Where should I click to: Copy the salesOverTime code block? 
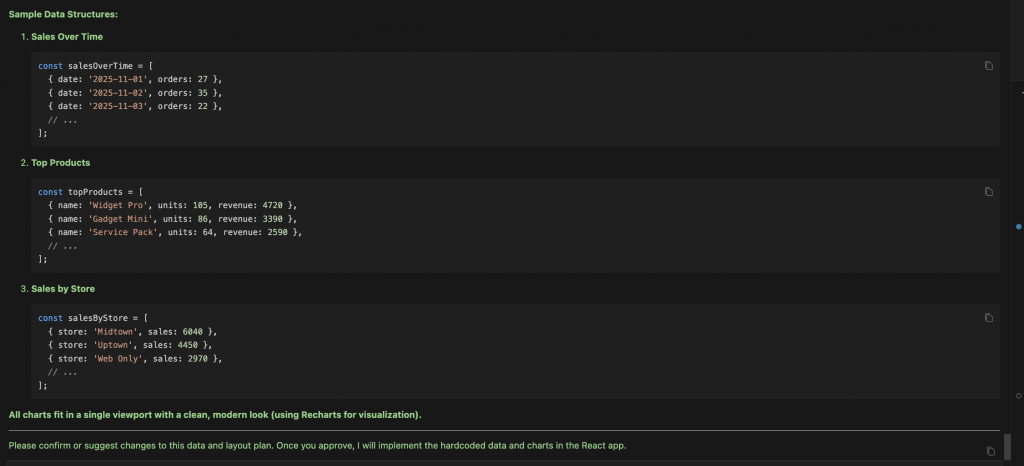989,66
